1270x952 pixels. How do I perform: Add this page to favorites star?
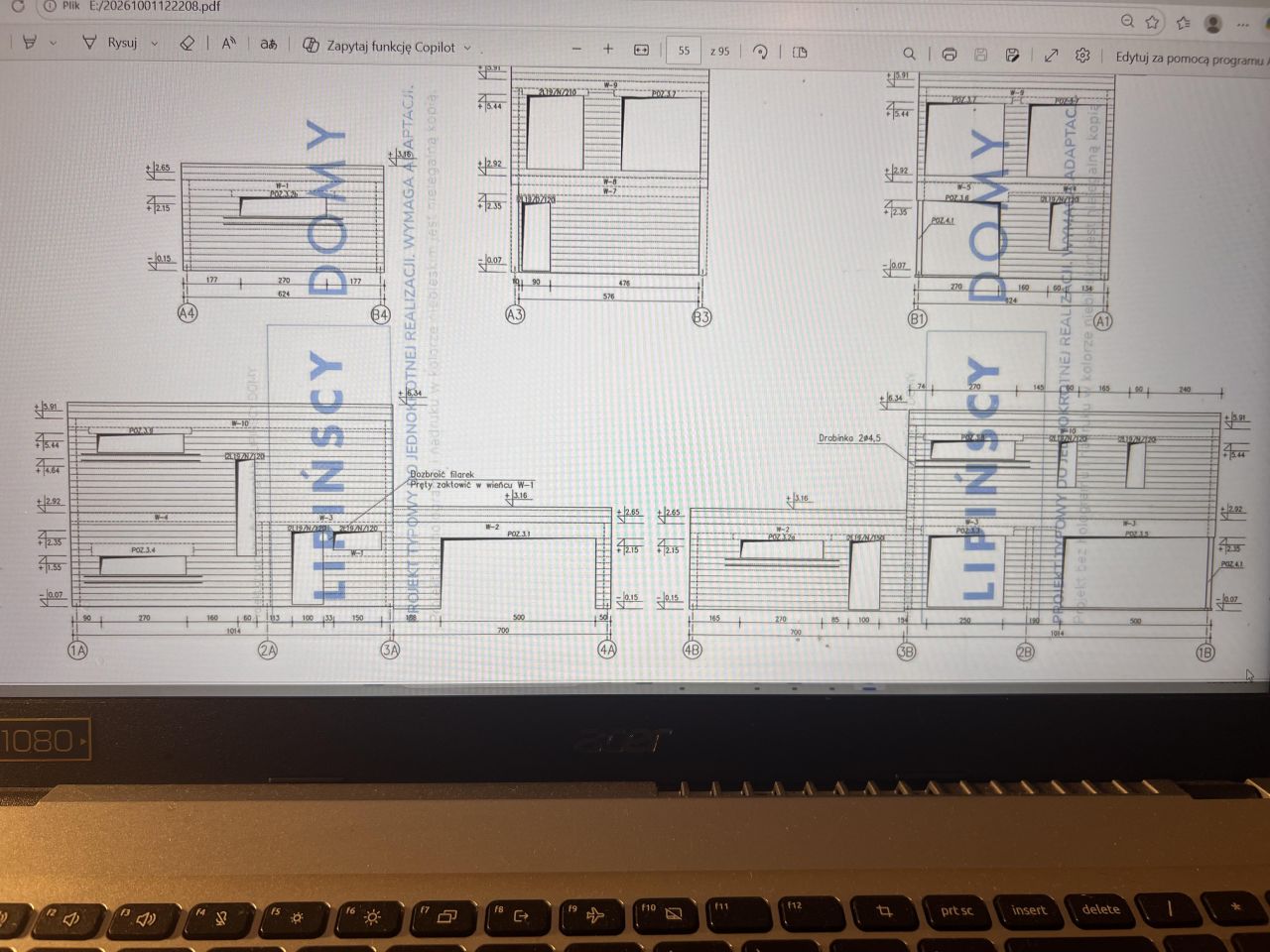[1152, 22]
